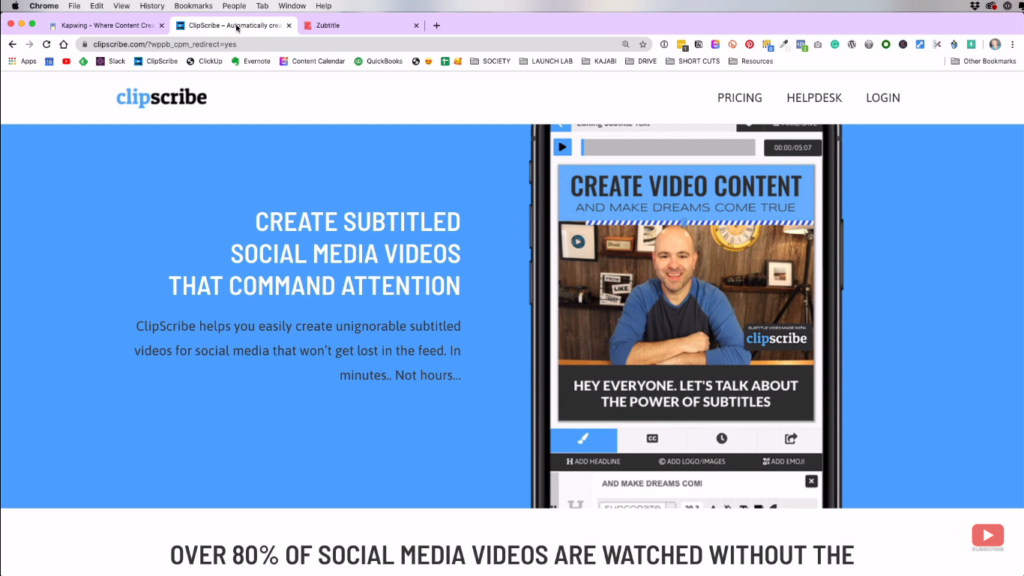
Task: Open the YouTube bookmark icon
Action: click(66, 61)
